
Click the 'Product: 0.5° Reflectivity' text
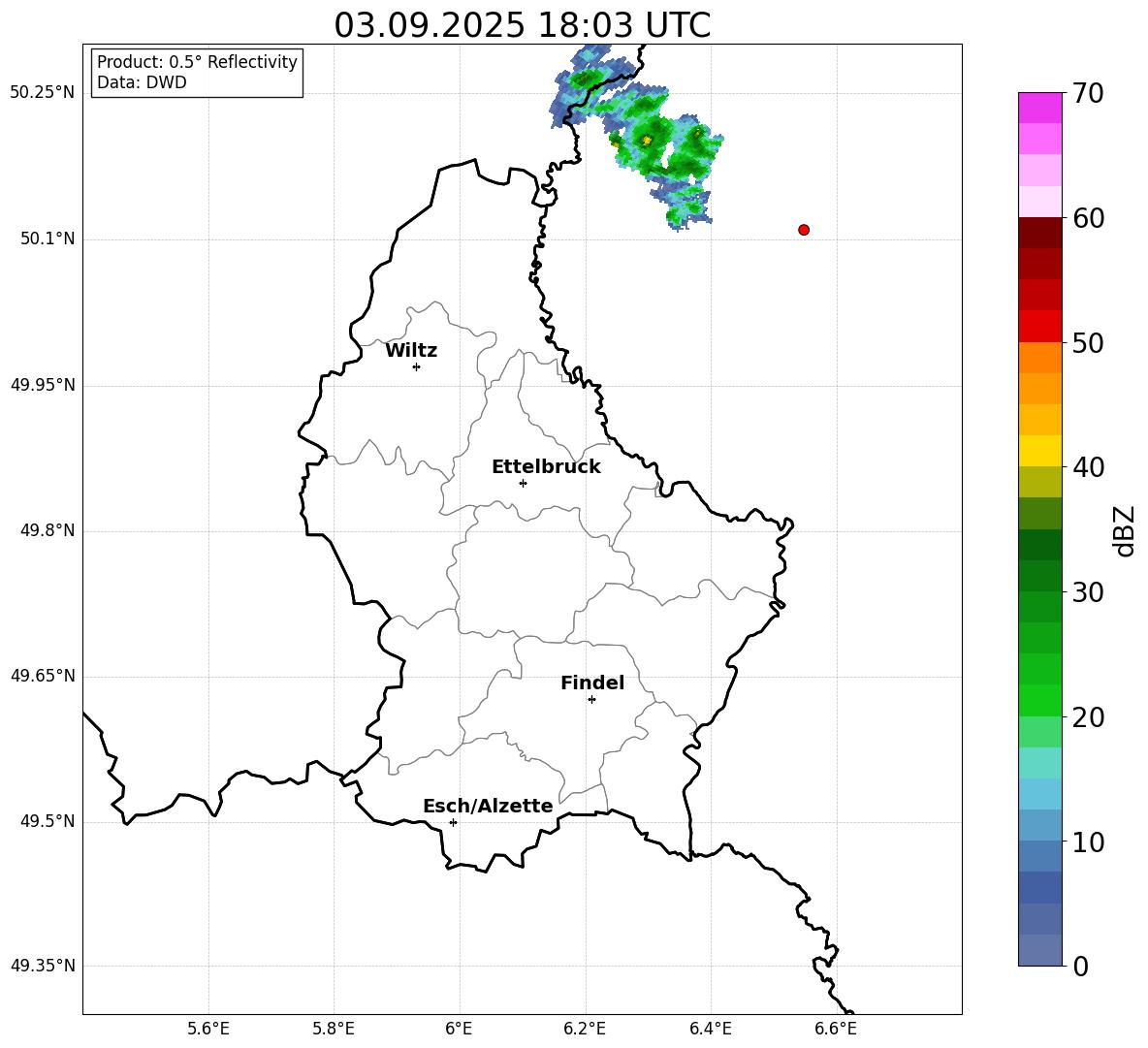click(x=197, y=62)
